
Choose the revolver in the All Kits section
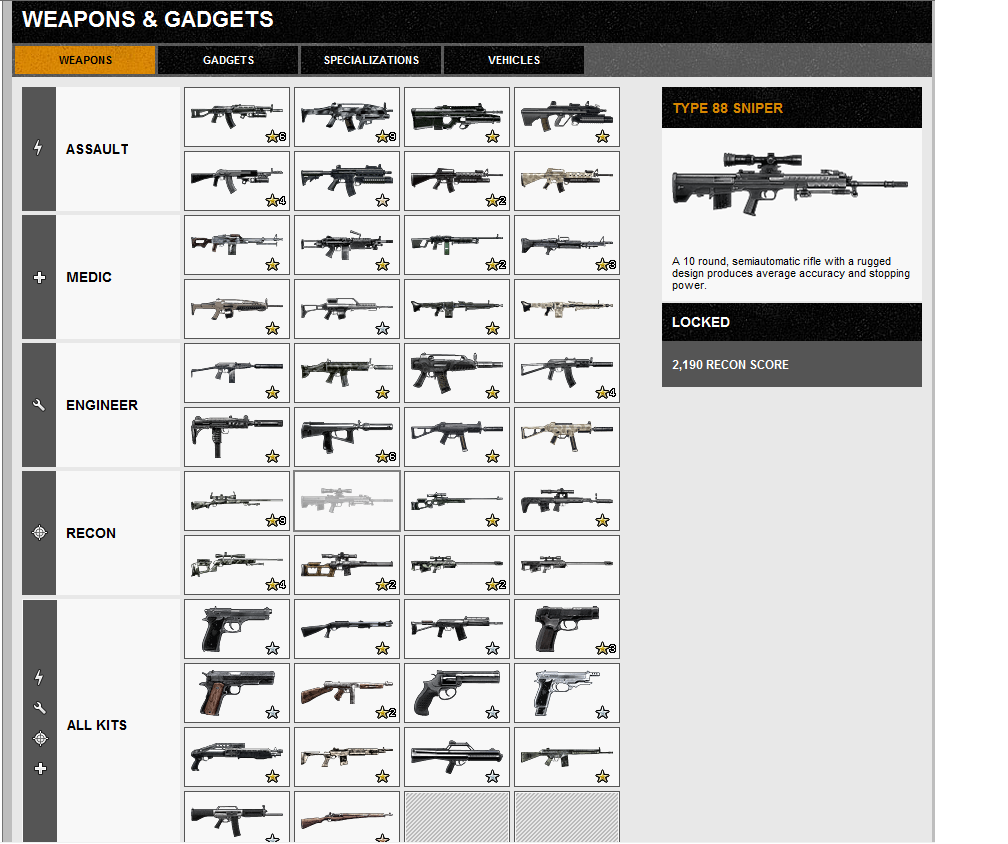[456, 693]
